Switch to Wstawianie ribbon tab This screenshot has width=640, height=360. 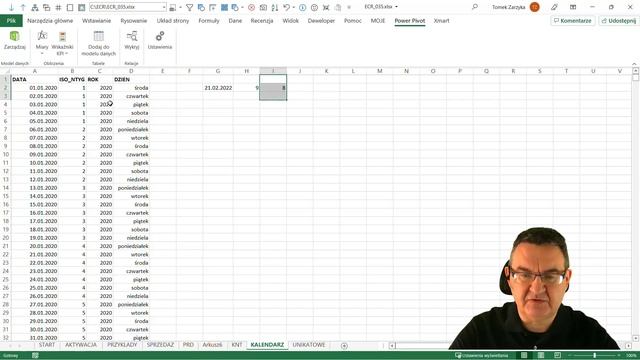click(x=96, y=20)
